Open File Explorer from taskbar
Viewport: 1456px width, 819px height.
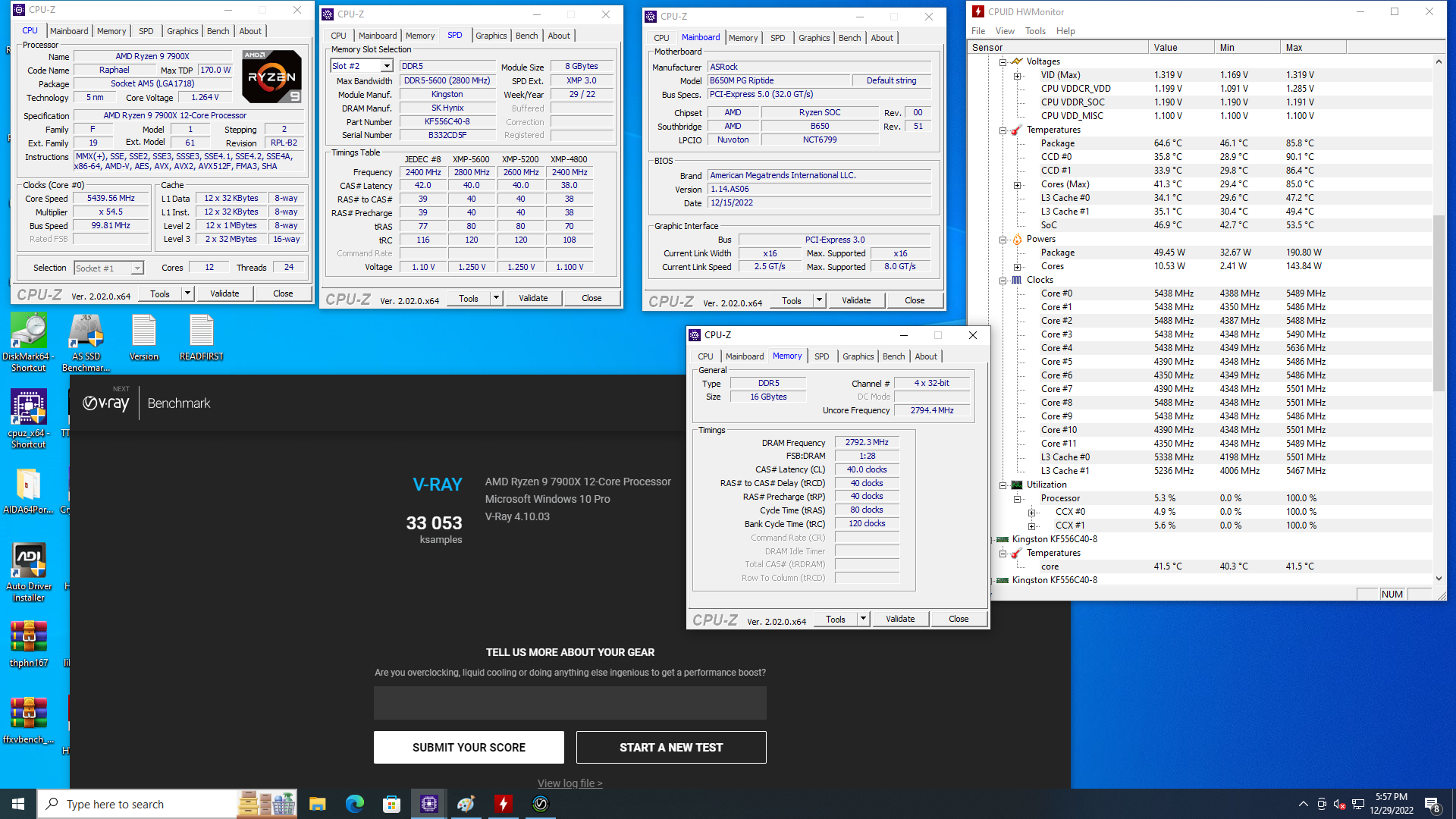tap(317, 804)
